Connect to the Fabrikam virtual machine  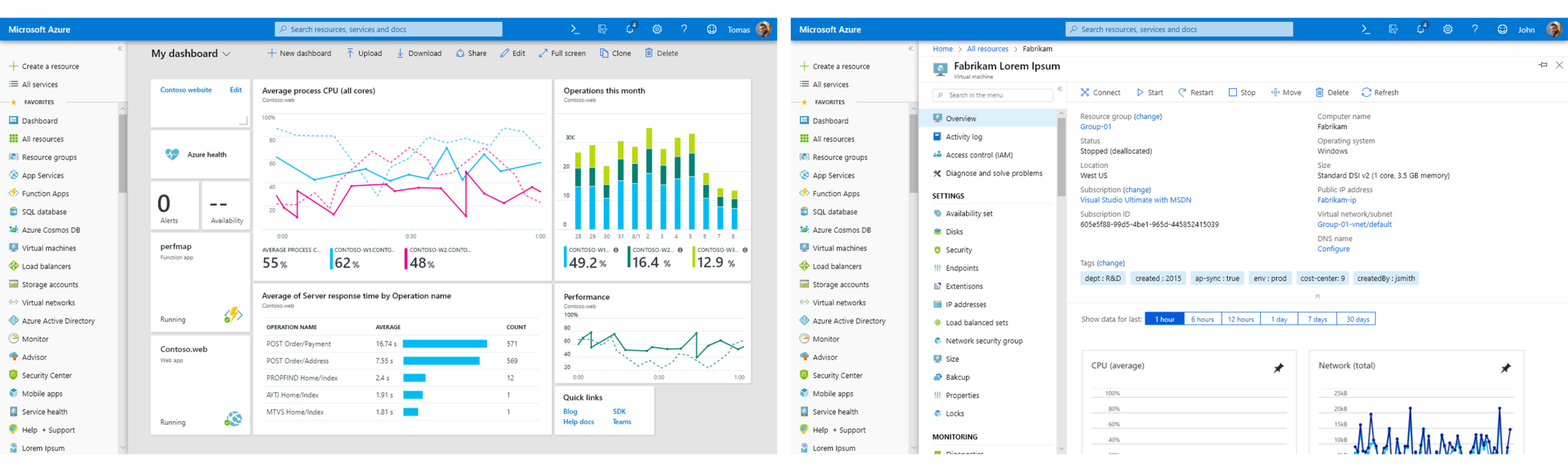point(1100,92)
